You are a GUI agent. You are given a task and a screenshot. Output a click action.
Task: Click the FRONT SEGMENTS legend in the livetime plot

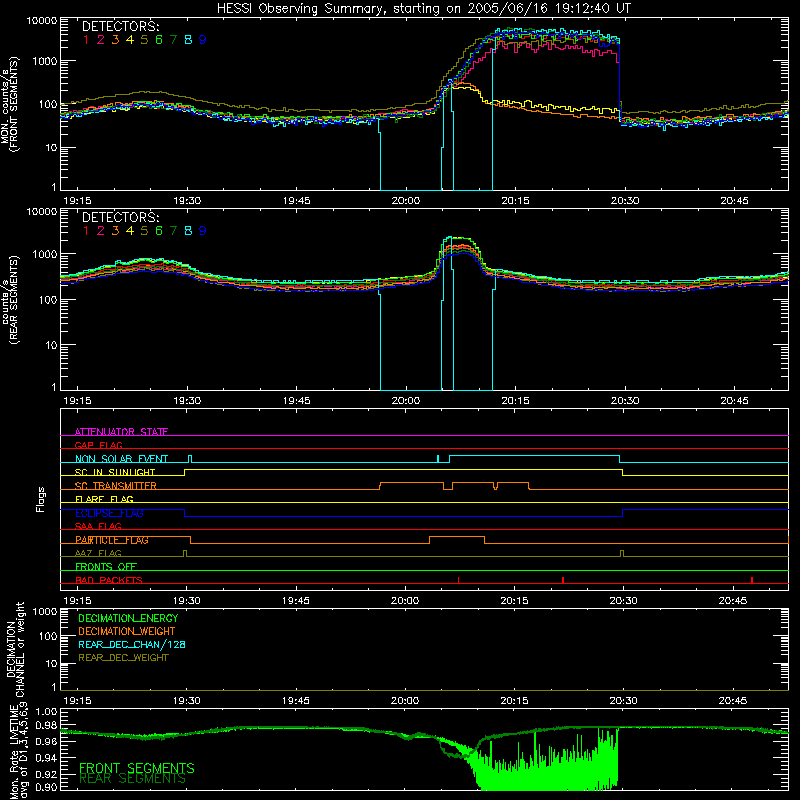(137, 768)
